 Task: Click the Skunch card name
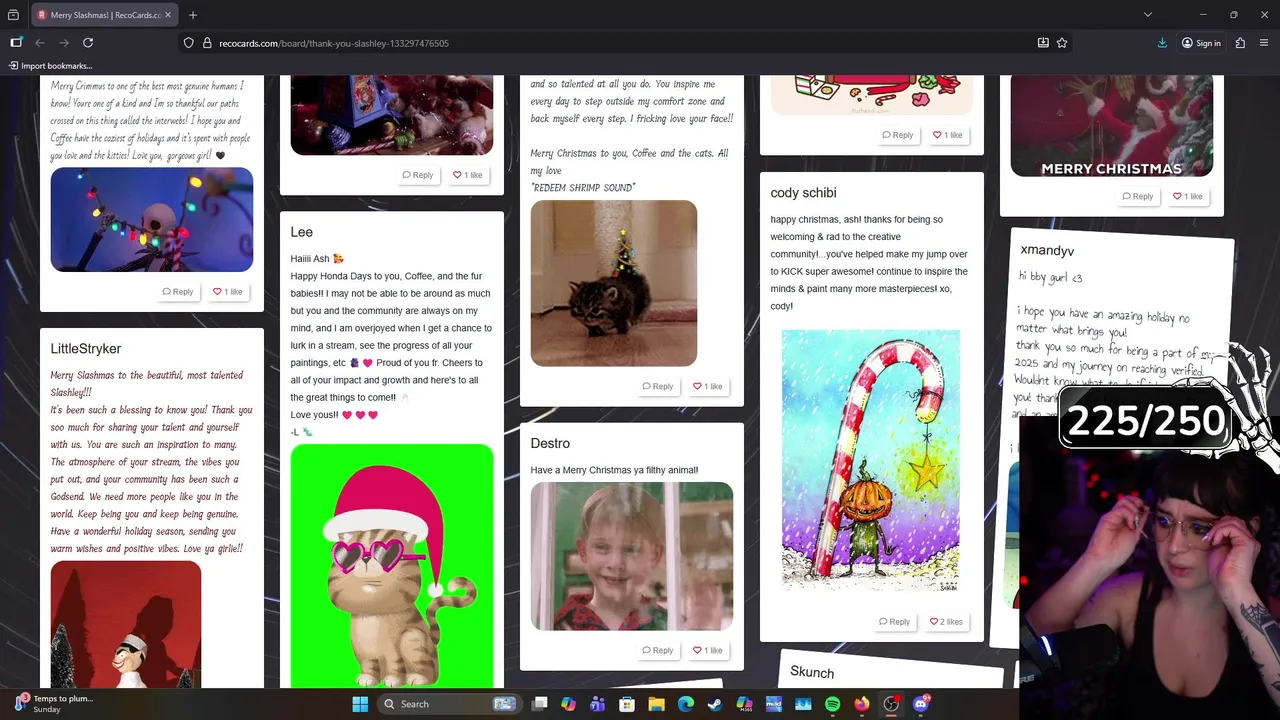pos(812,672)
